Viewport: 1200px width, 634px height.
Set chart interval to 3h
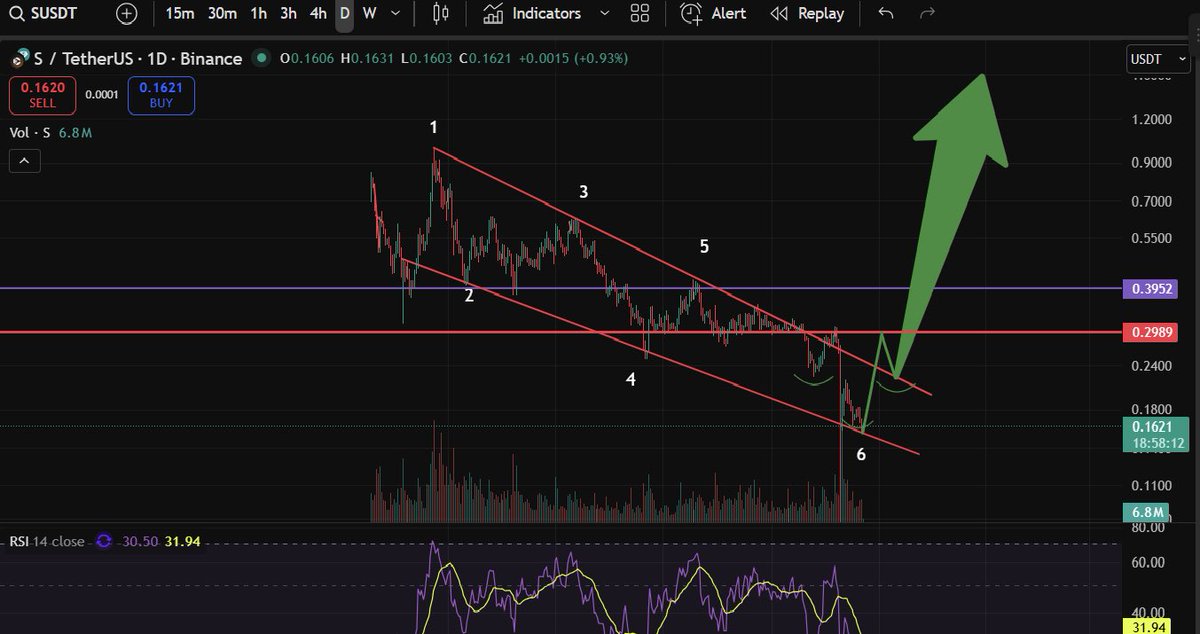pyautogui.click(x=288, y=14)
